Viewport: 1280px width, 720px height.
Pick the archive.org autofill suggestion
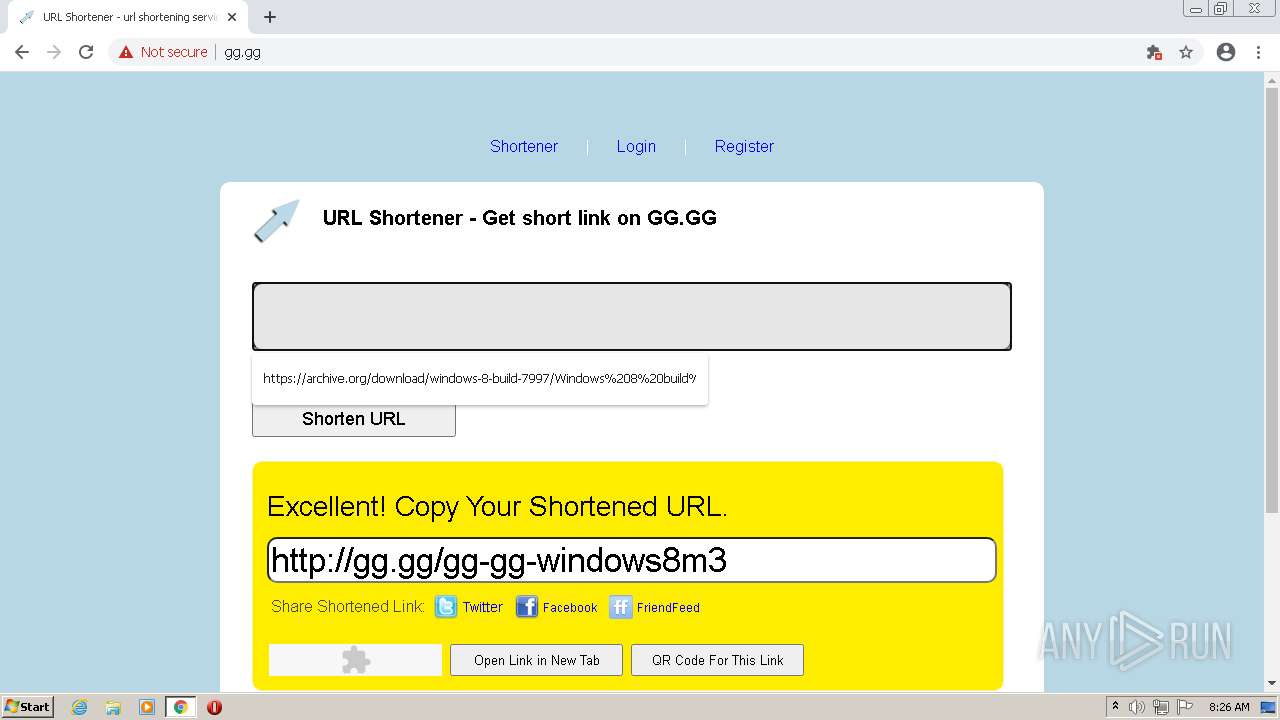click(480, 378)
